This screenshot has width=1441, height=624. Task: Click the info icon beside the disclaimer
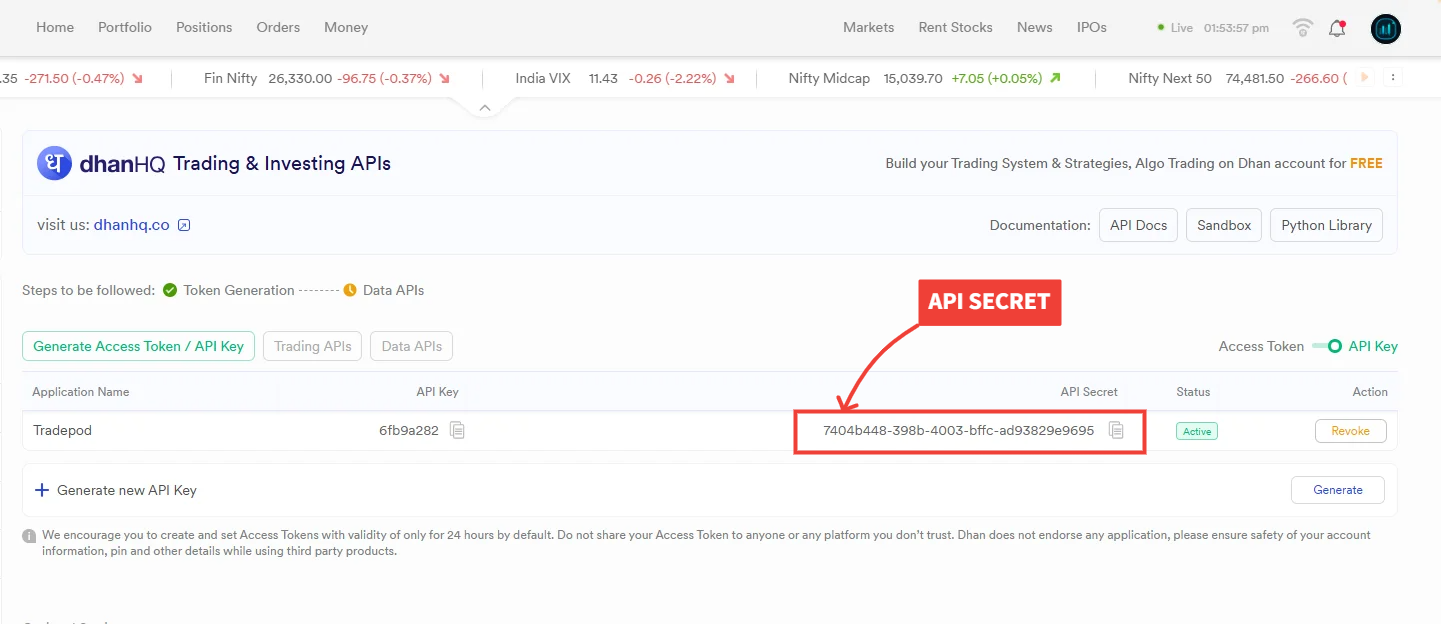point(29,536)
